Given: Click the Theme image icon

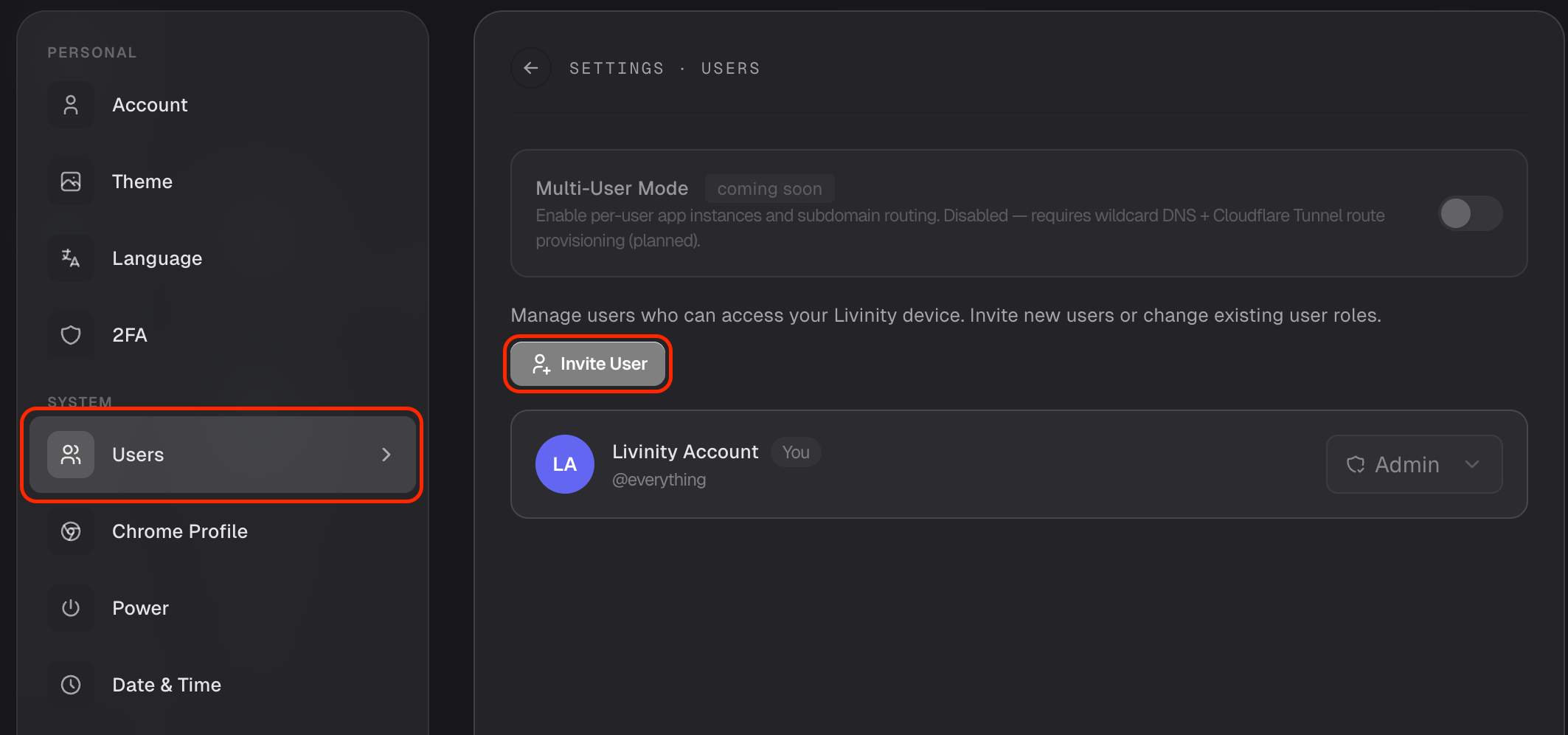Looking at the screenshot, I should [x=71, y=182].
